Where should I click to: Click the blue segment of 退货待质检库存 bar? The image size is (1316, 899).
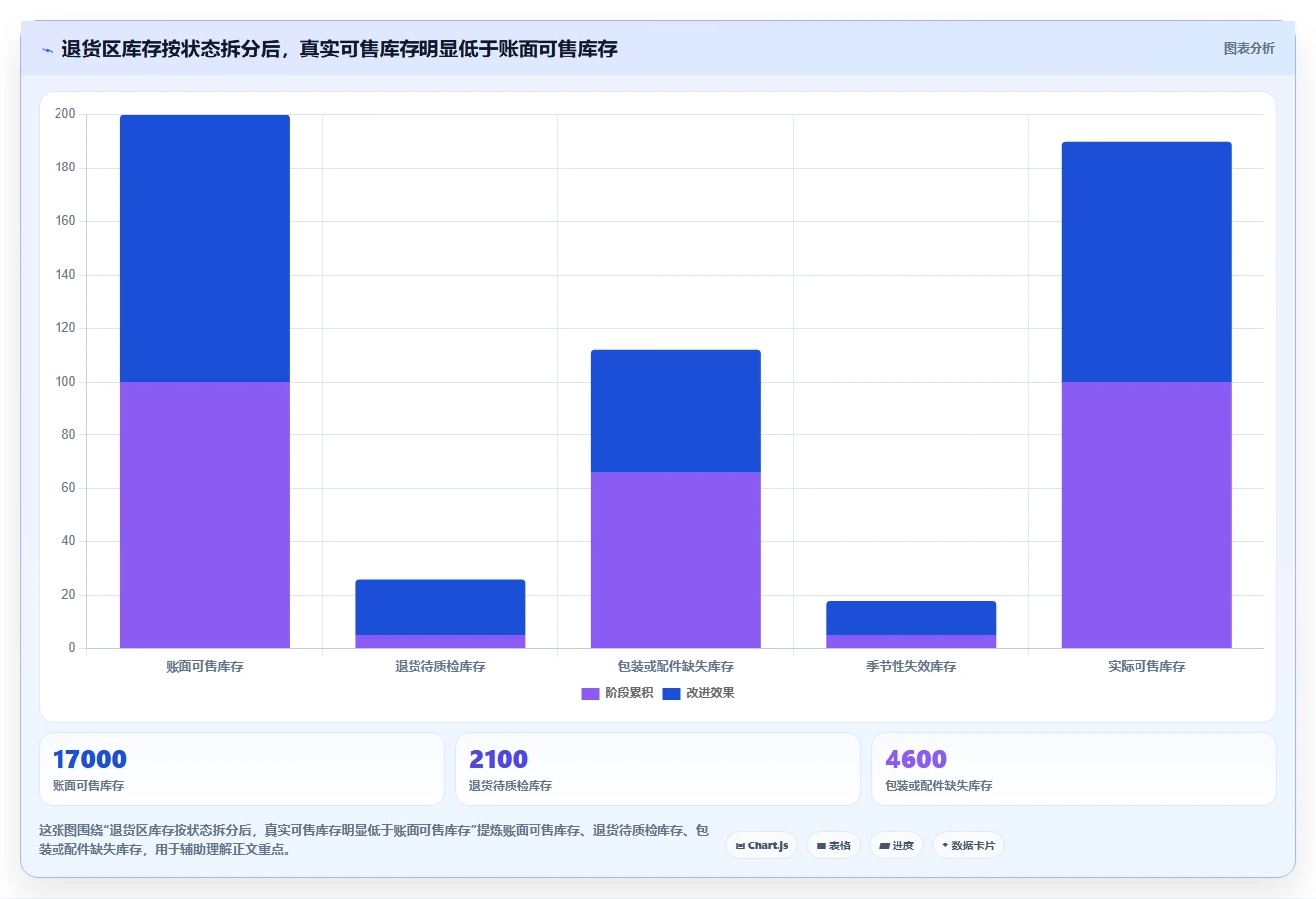[x=440, y=608]
